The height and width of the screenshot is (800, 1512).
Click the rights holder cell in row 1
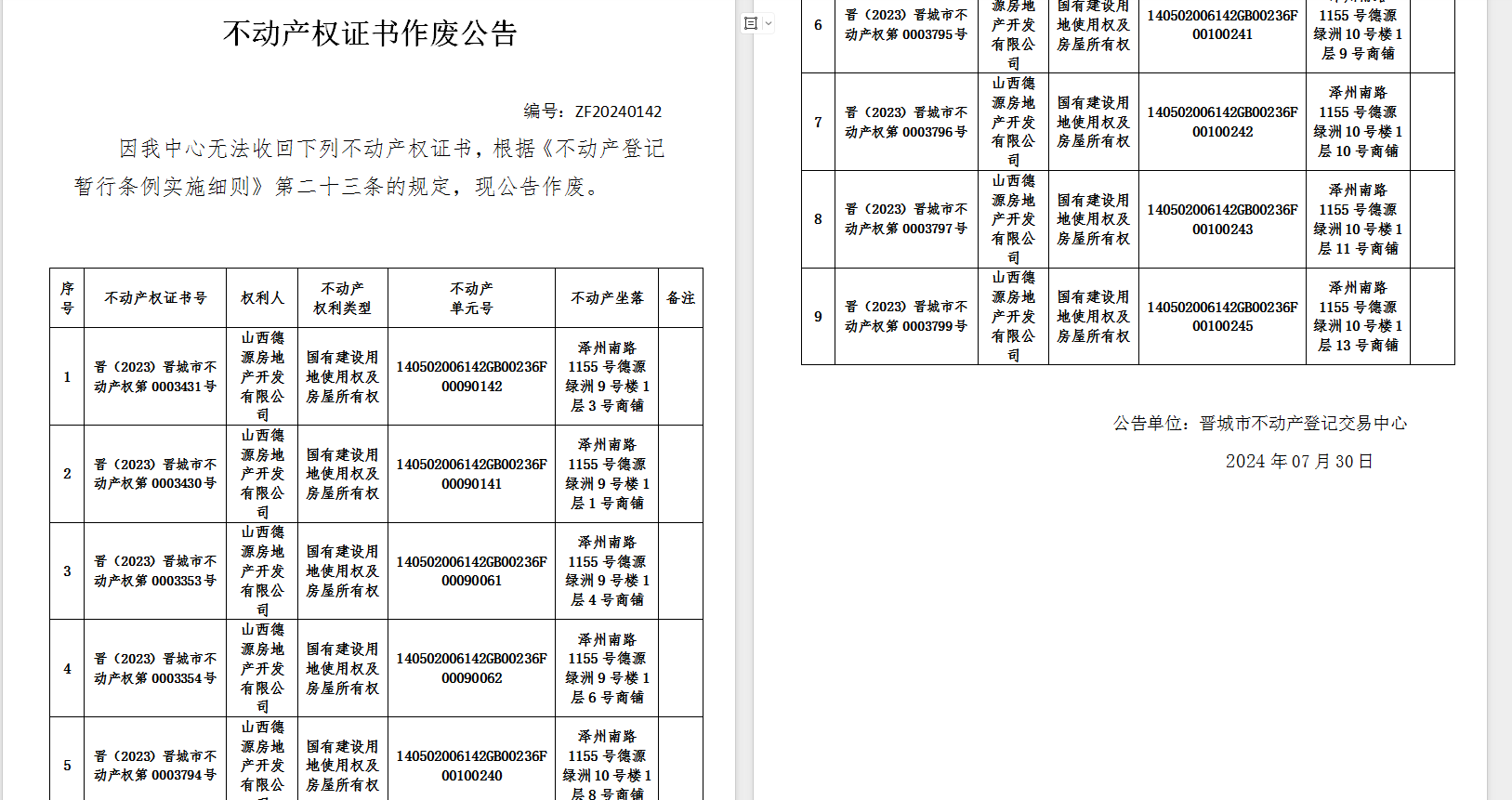pyautogui.click(x=262, y=376)
